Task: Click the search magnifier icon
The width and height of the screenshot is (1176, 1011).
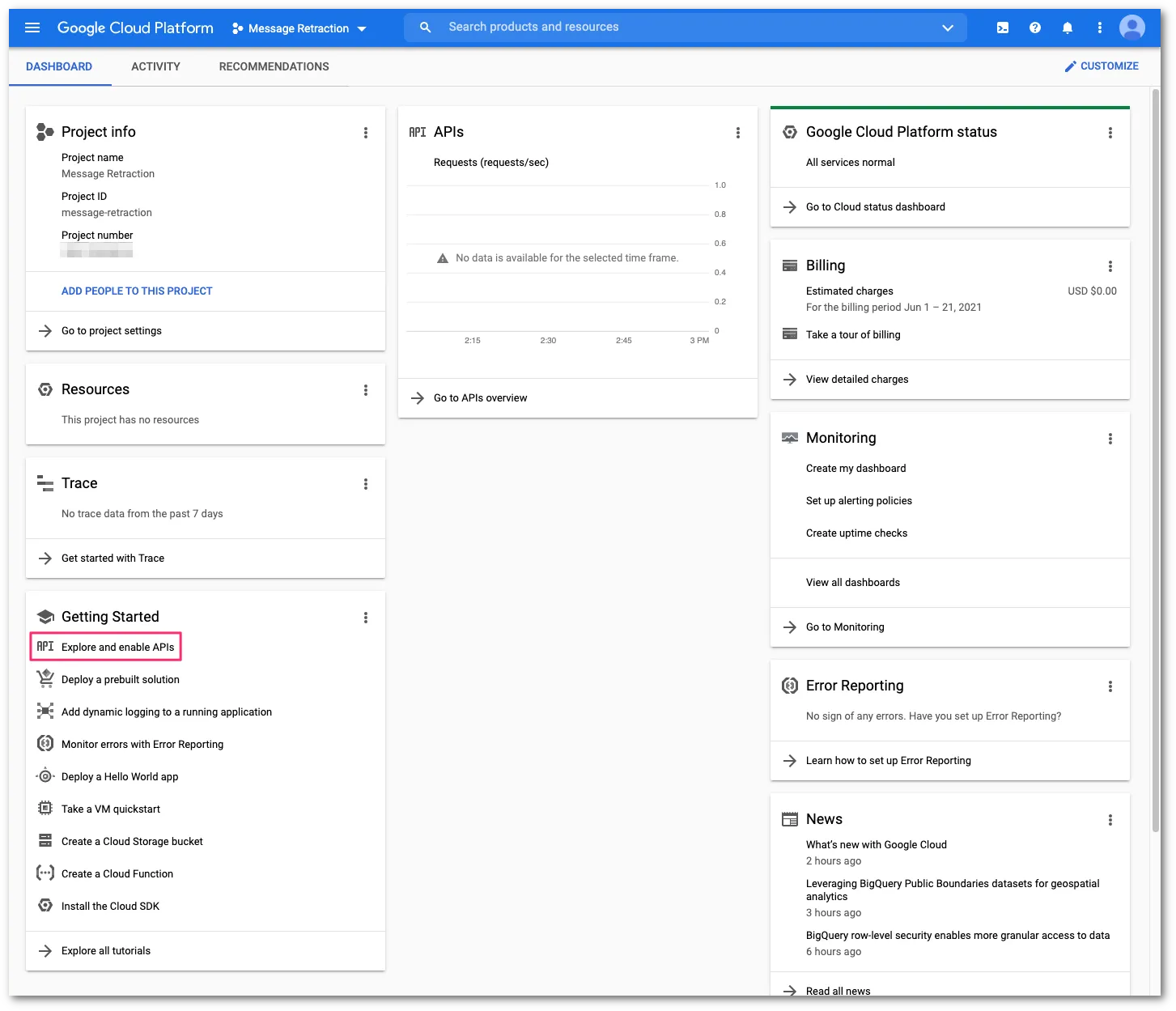Action: pyautogui.click(x=425, y=27)
